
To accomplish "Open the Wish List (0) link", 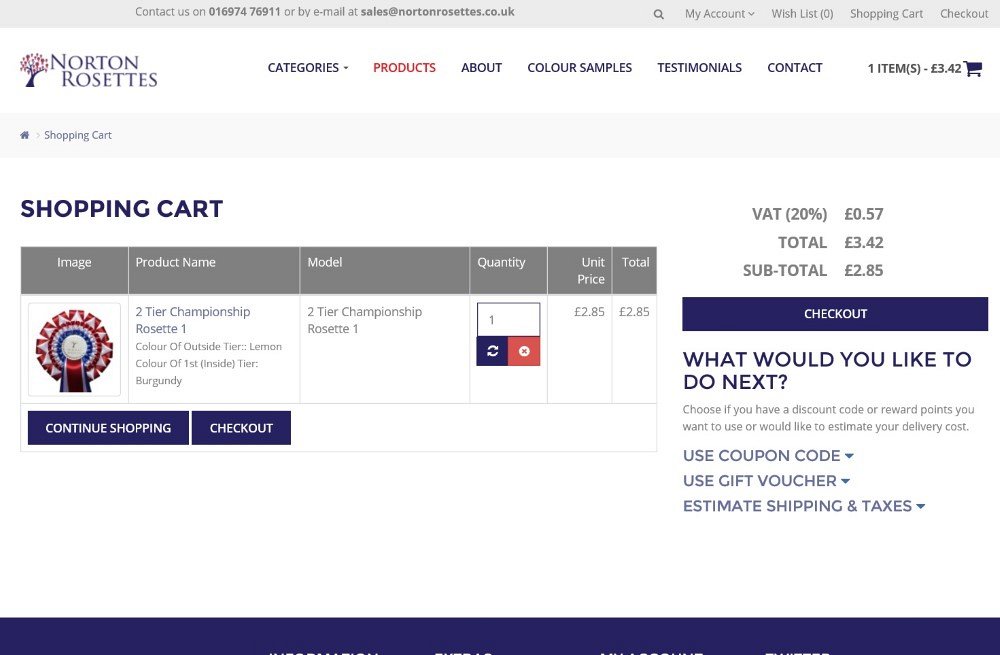I will coord(802,14).
